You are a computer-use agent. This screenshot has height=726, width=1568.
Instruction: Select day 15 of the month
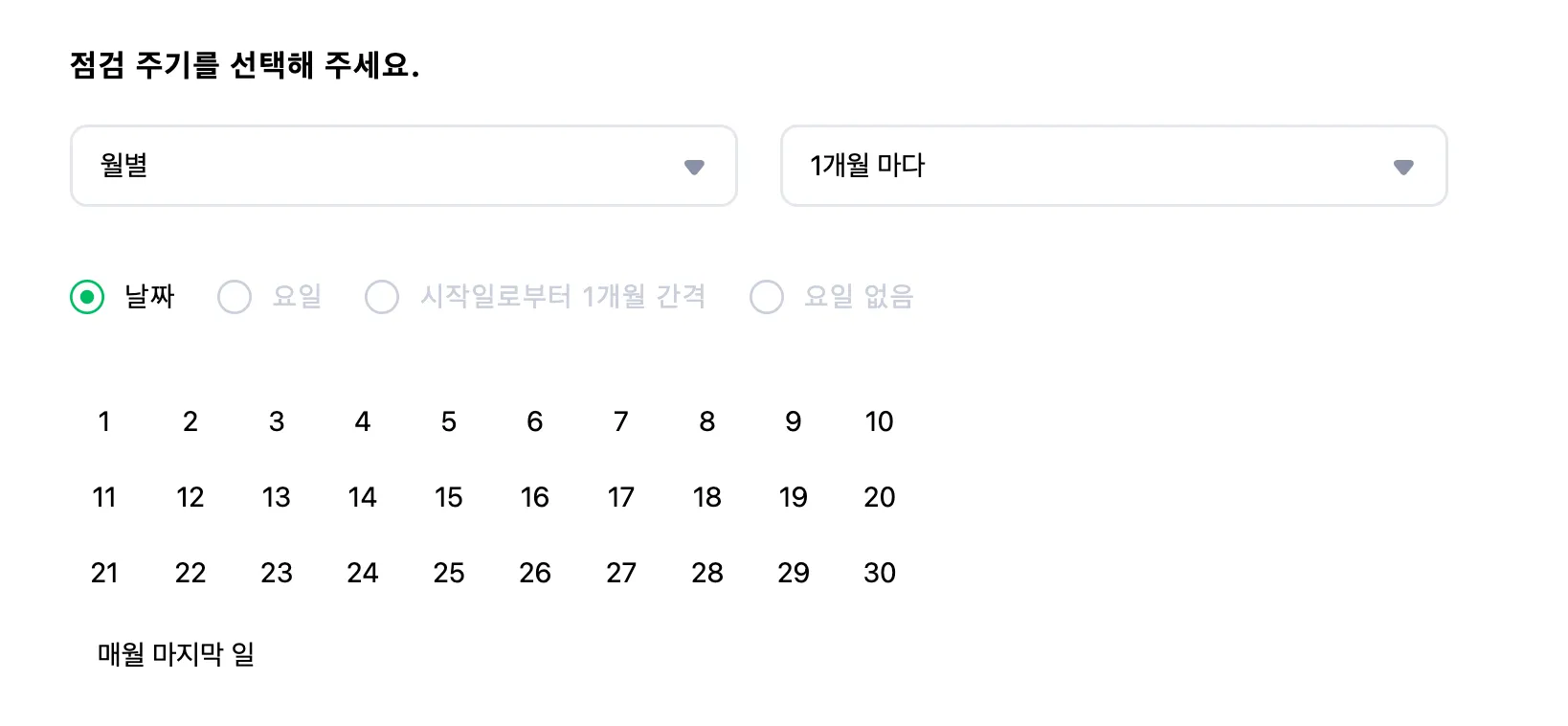coord(449,497)
